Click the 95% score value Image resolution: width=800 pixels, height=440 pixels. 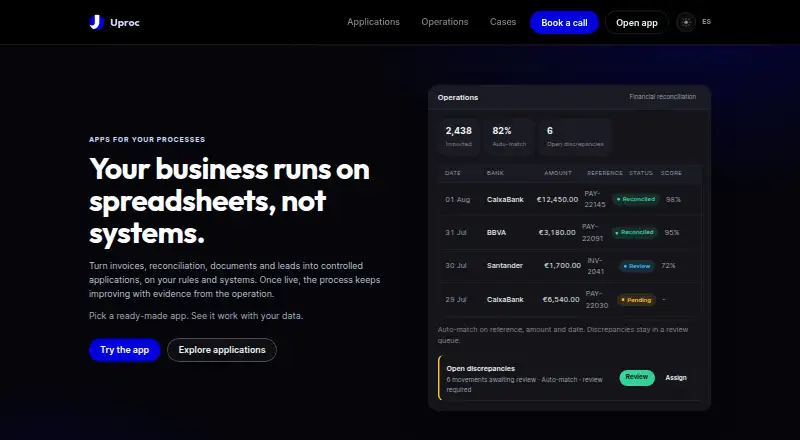[x=672, y=232]
